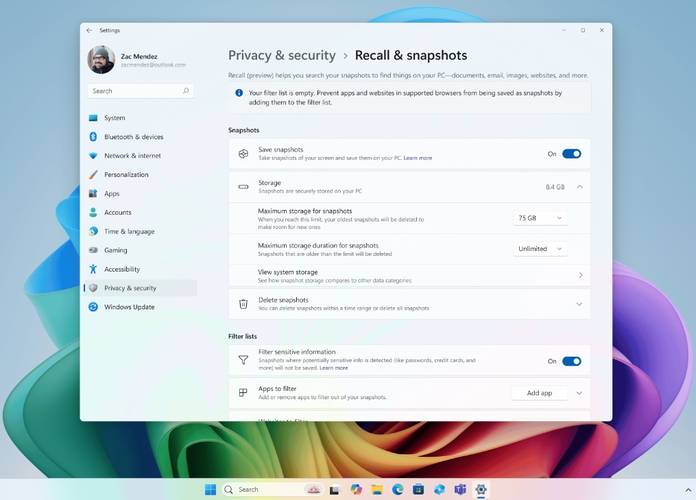696x500 pixels.
Task: Click the Time & language globe icon
Action: pos(93,231)
